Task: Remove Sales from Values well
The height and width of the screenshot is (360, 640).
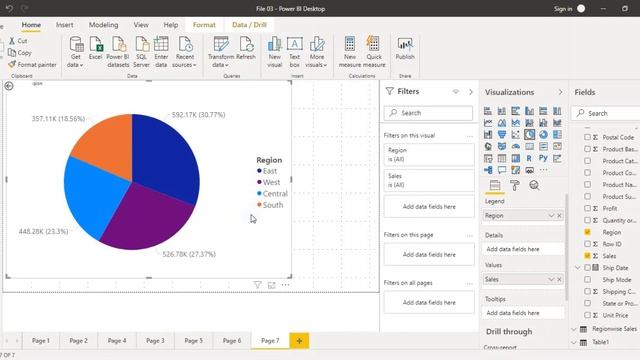Action: tap(559, 279)
